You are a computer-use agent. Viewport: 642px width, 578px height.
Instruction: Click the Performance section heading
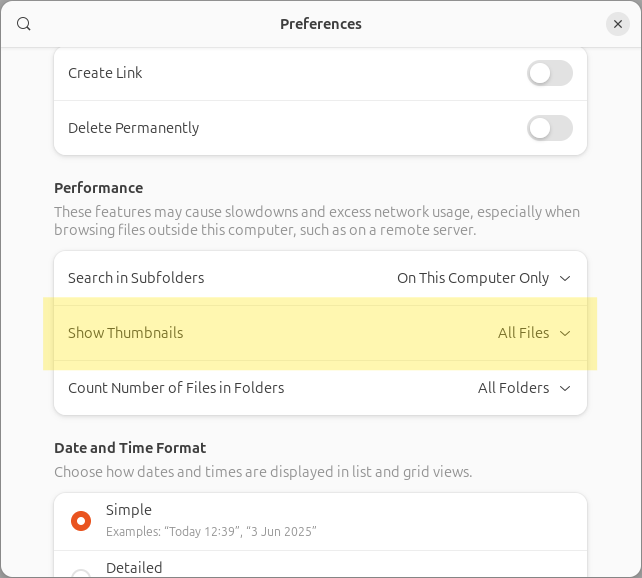pyautogui.click(x=98, y=188)
